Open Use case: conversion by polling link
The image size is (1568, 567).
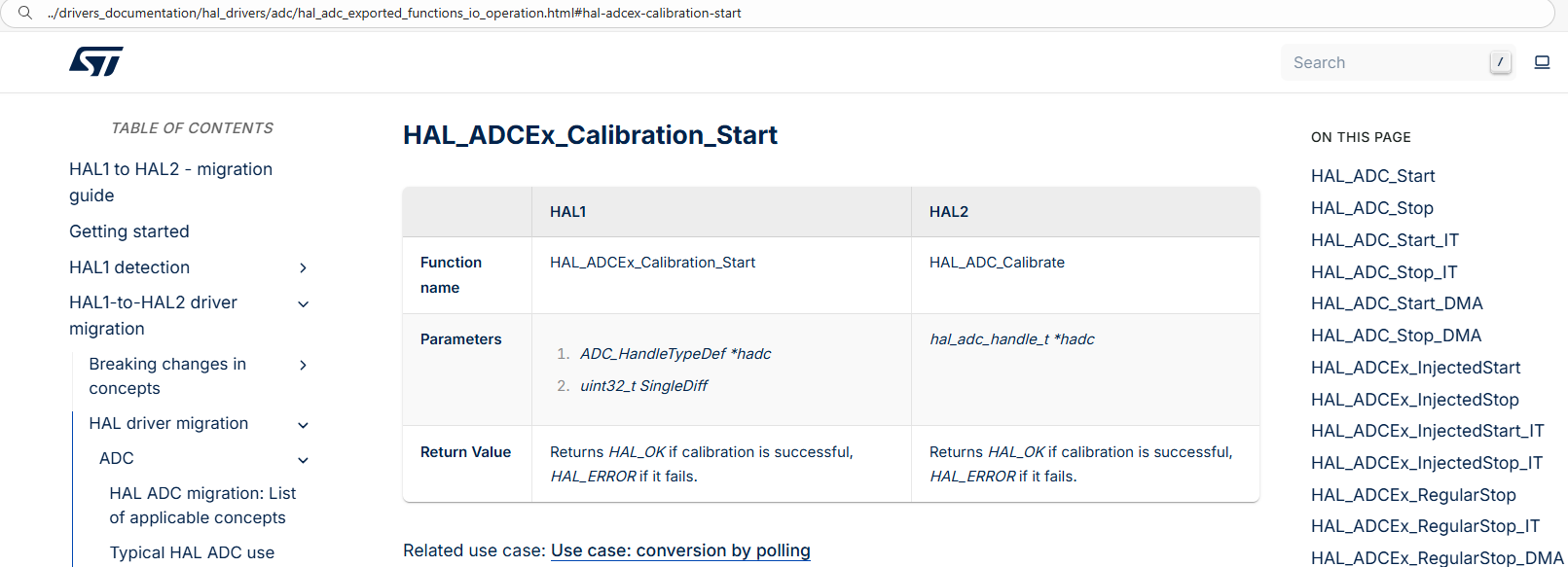tap(680, 550)
